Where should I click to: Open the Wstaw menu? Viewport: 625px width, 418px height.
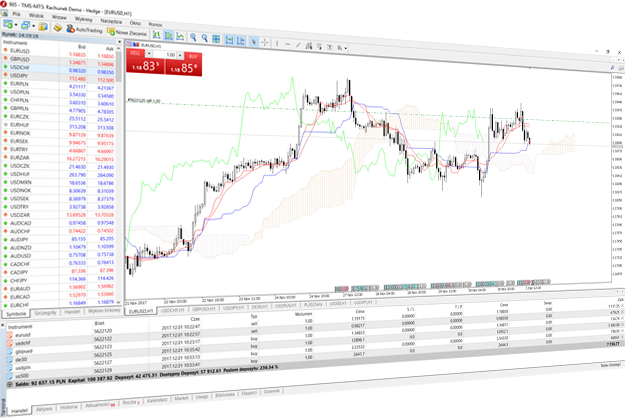pos(59,17)
